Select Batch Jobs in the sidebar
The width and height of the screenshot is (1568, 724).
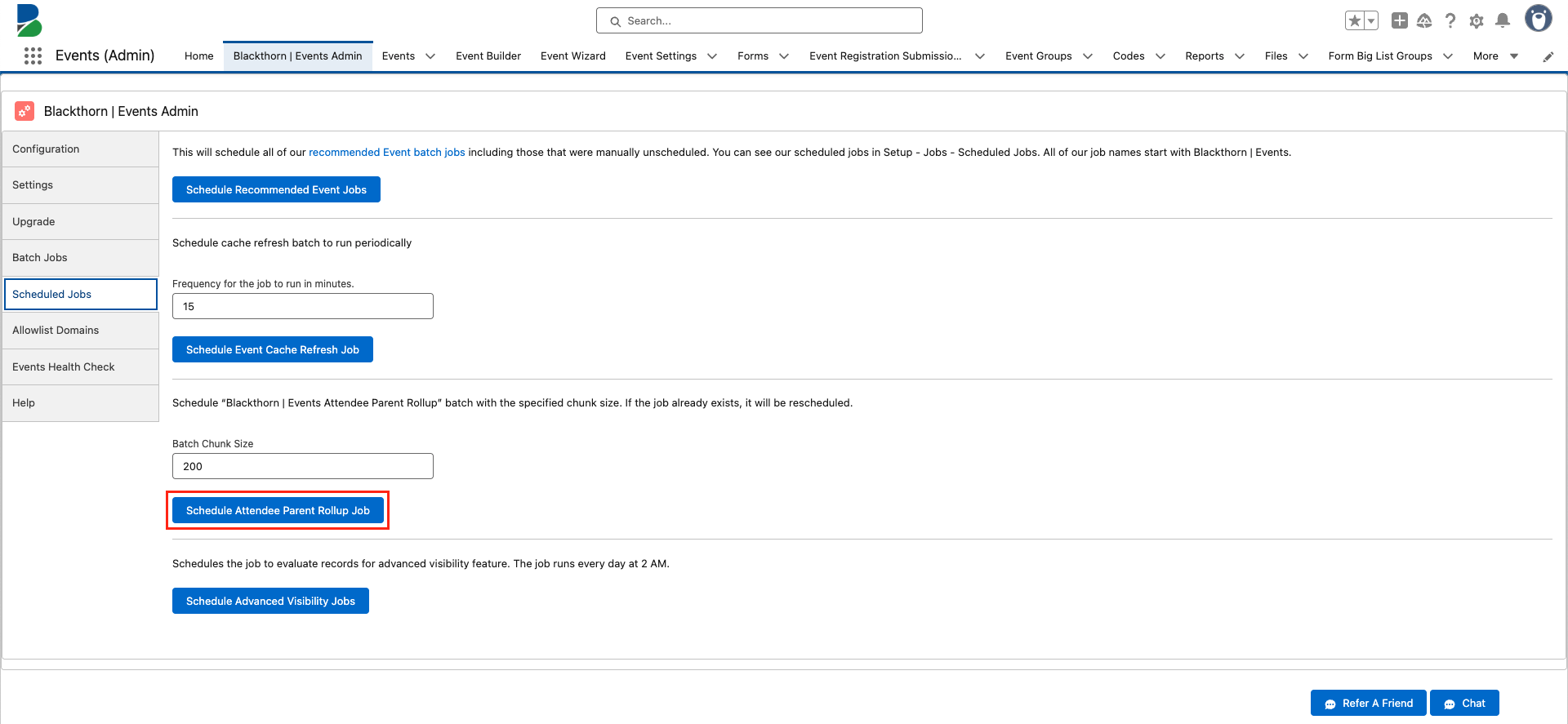tap(81, 258)
